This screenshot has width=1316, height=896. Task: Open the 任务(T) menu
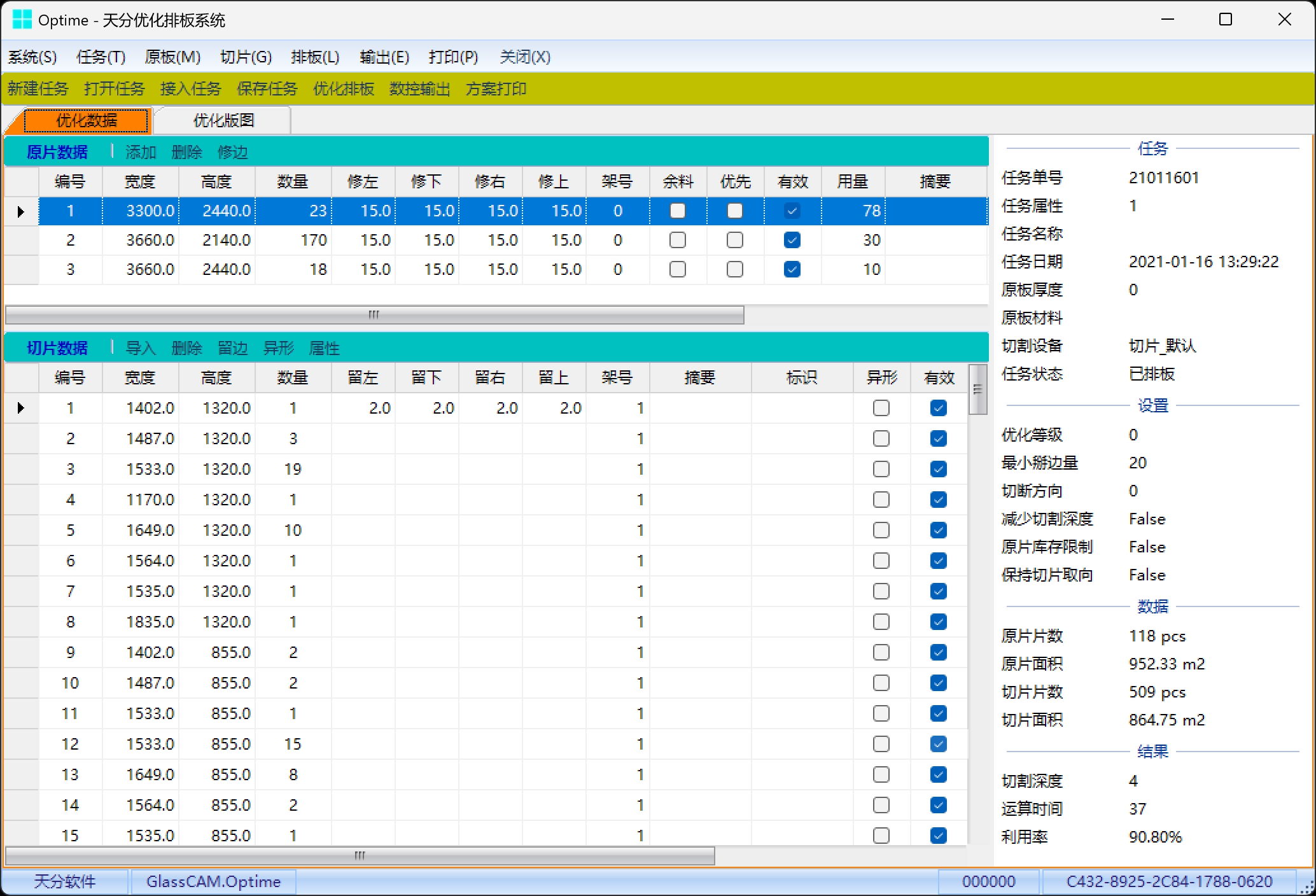click(101, 57)
